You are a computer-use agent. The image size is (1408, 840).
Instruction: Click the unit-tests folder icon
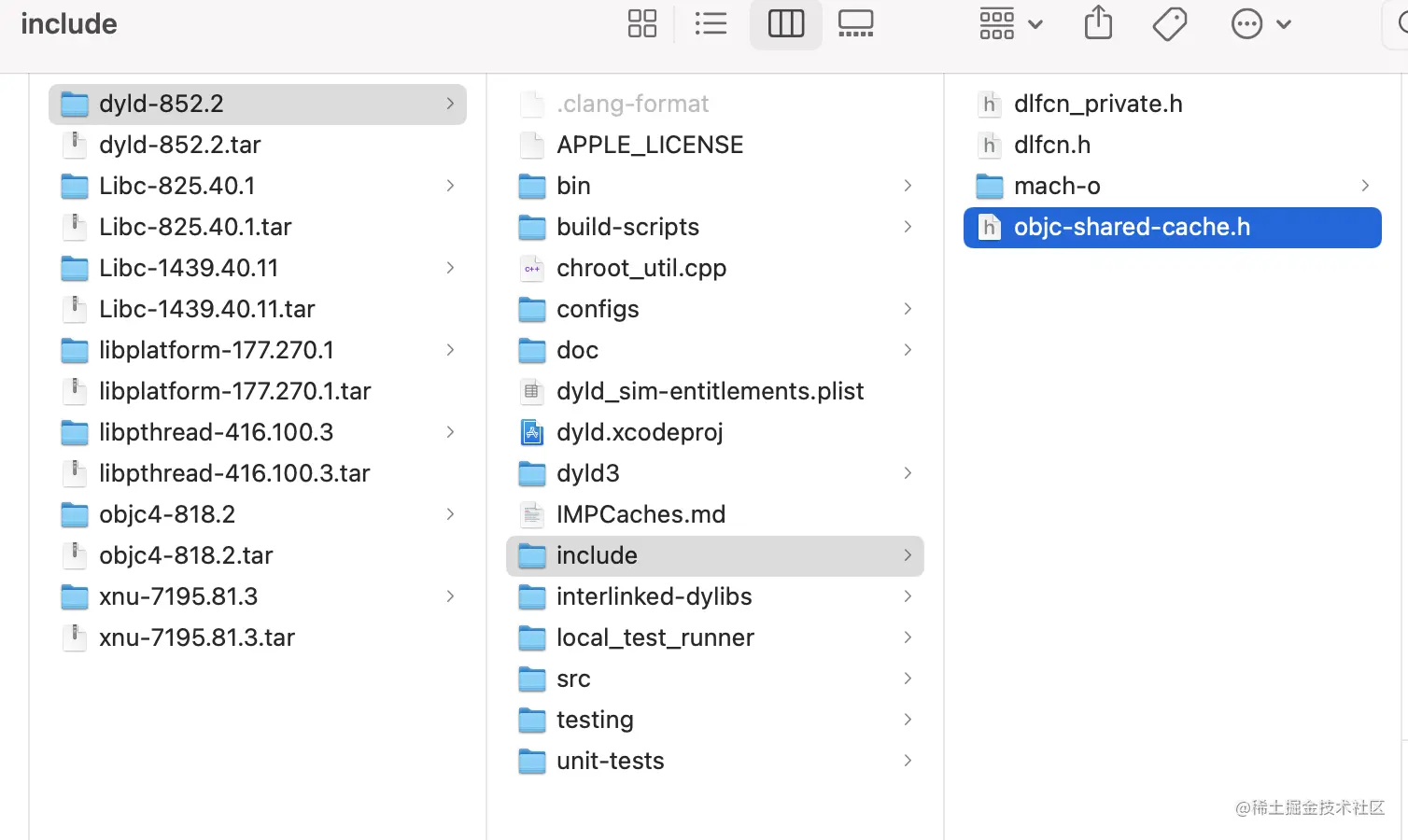[x=532, y=761]
